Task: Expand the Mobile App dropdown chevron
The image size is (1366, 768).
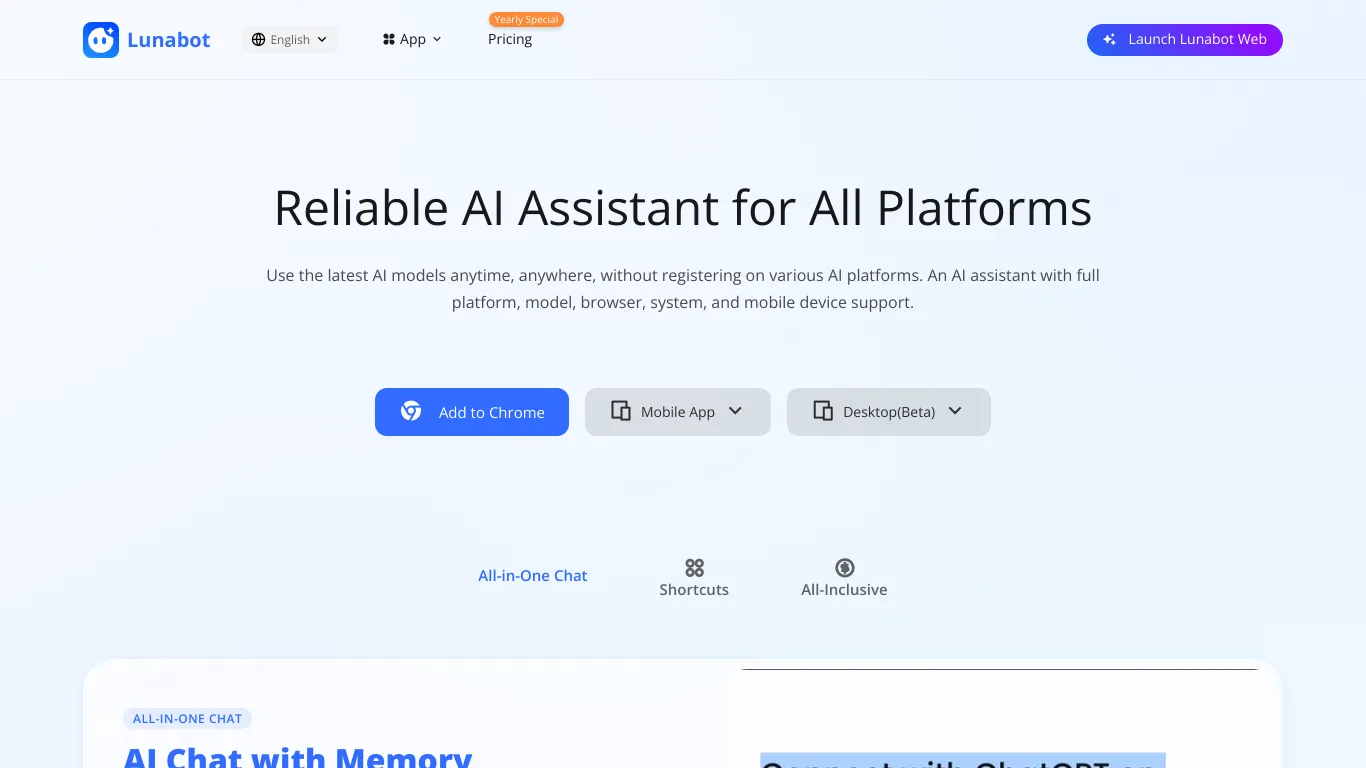Action: (735, 411)
